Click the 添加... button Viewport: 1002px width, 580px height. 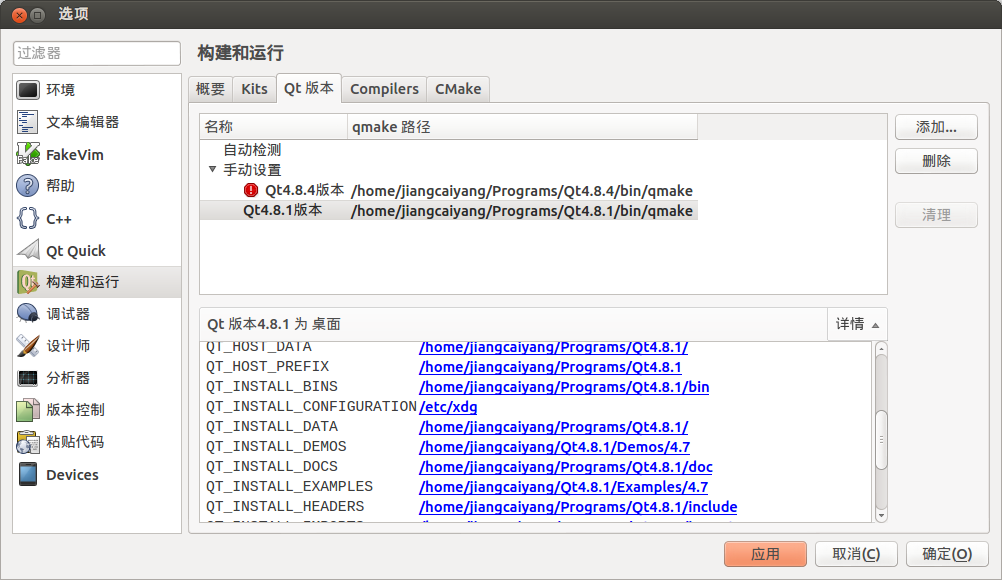(x=936, y=127)
